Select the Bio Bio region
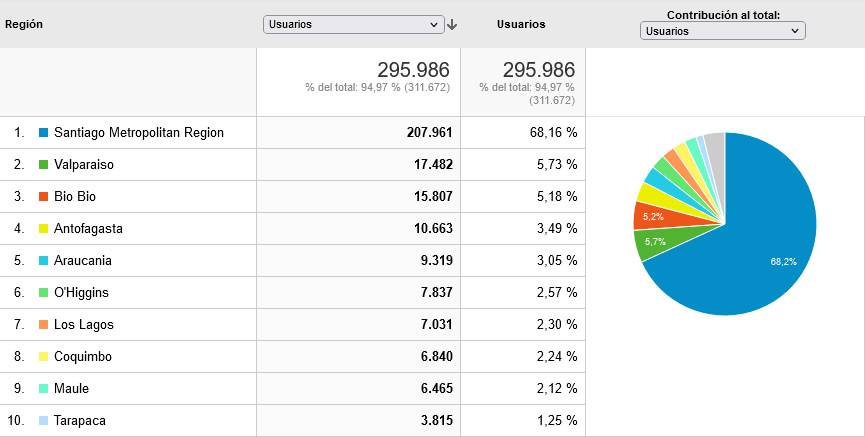Viewport: 865px width, 437px height. (x=75, y=196)
